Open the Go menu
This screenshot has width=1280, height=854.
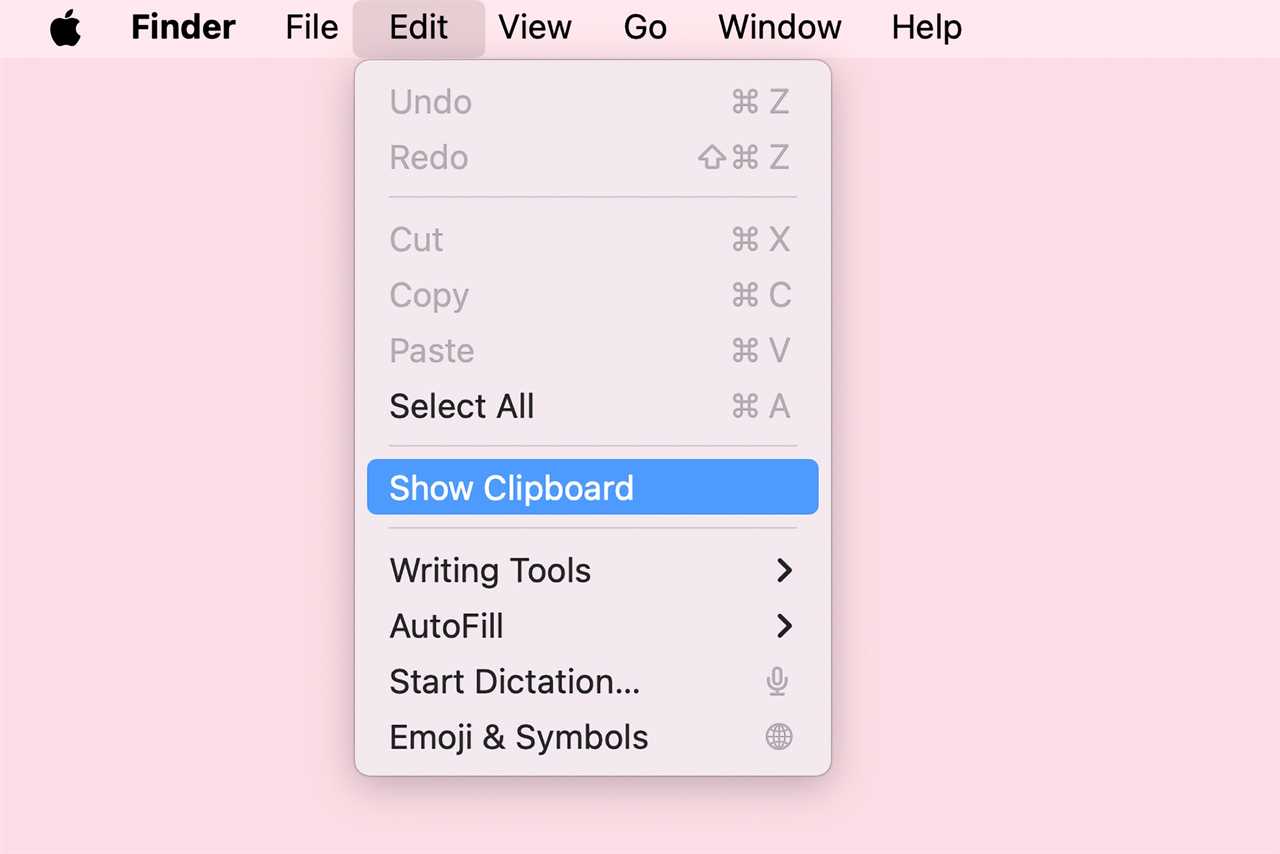645,28
